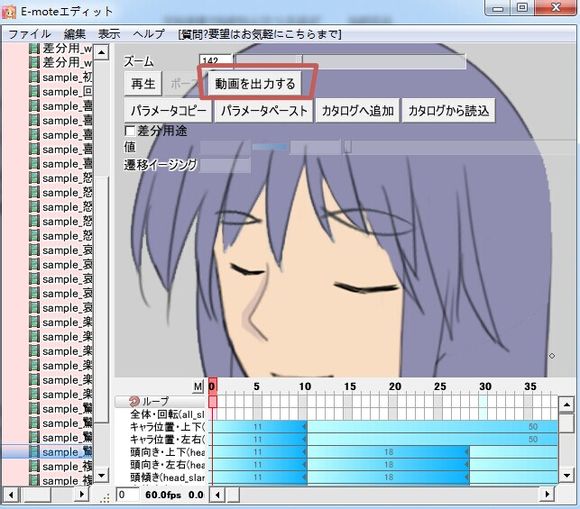Click frame 15 on the timeline ruler
This screenshot has width=580, height=509.
(350, 387)
